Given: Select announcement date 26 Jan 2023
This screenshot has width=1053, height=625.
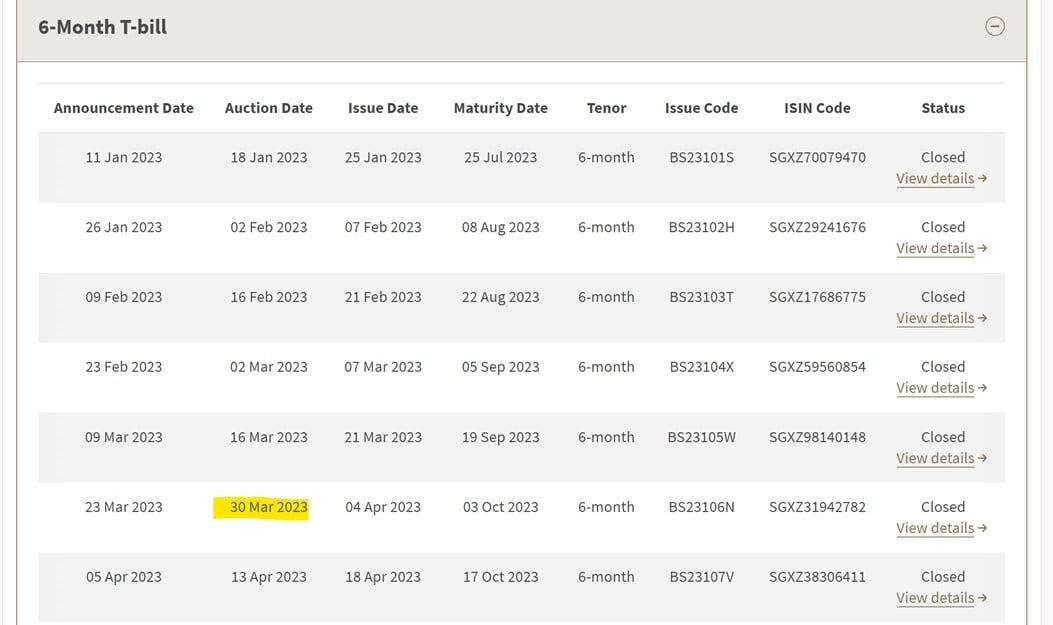Looking at the screenshot, I should [124, 228].
